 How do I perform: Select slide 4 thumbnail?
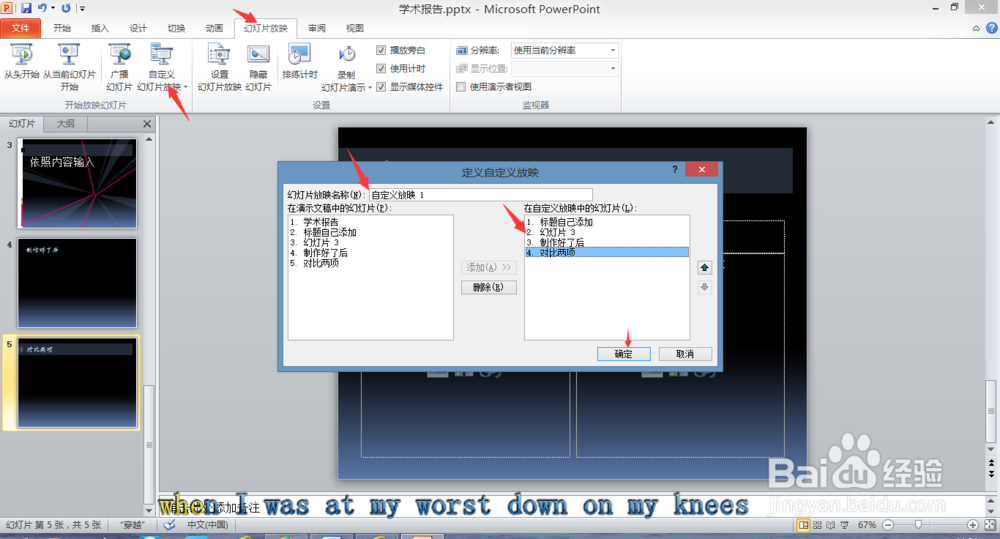click(77, 283)
